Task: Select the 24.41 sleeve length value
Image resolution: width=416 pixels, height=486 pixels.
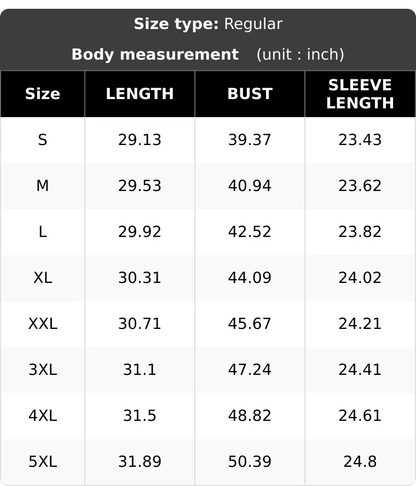Action: click(360, 370)
